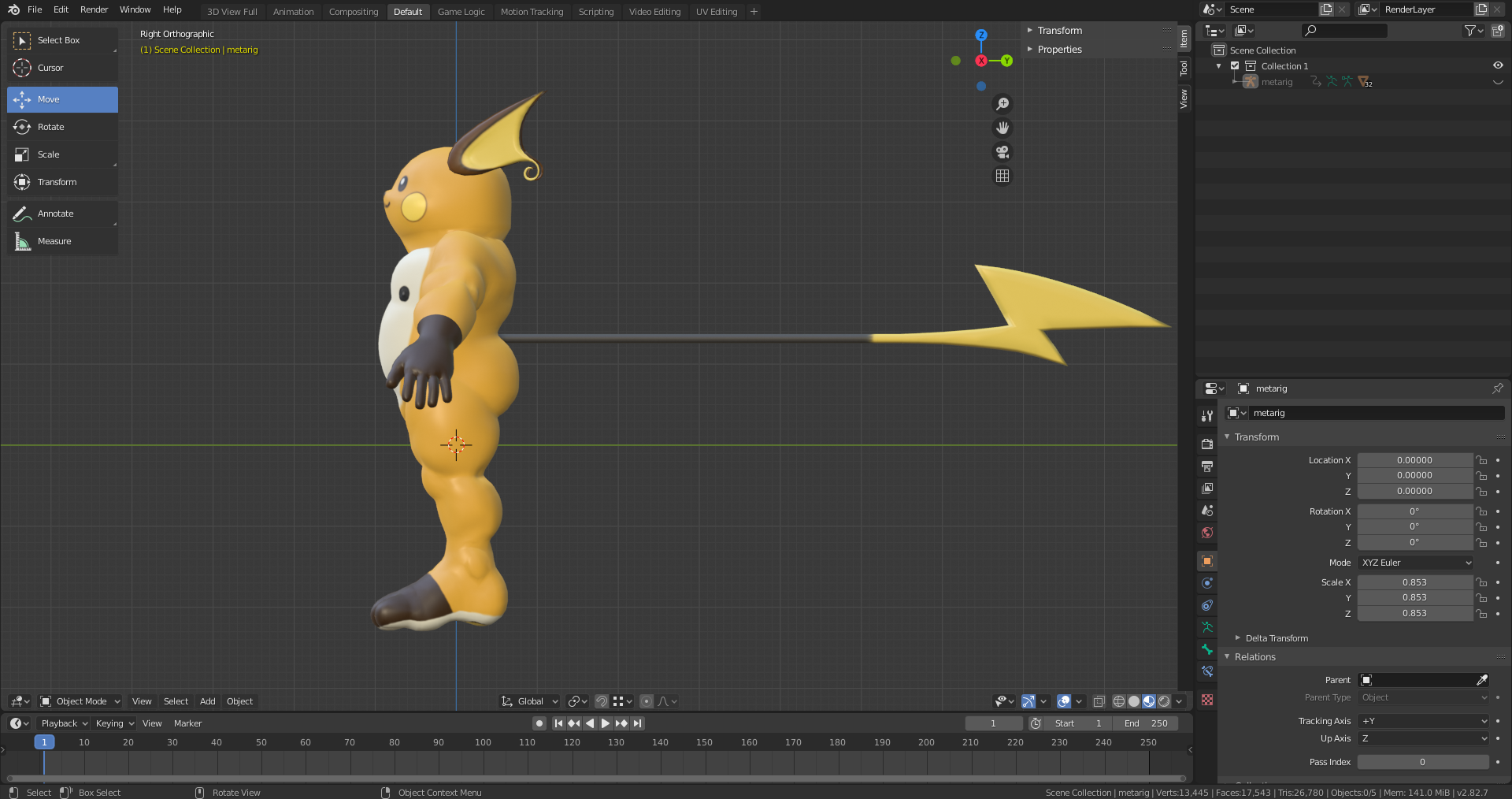
Task: Open the Bone properties tab
Action: (1207, 649)
